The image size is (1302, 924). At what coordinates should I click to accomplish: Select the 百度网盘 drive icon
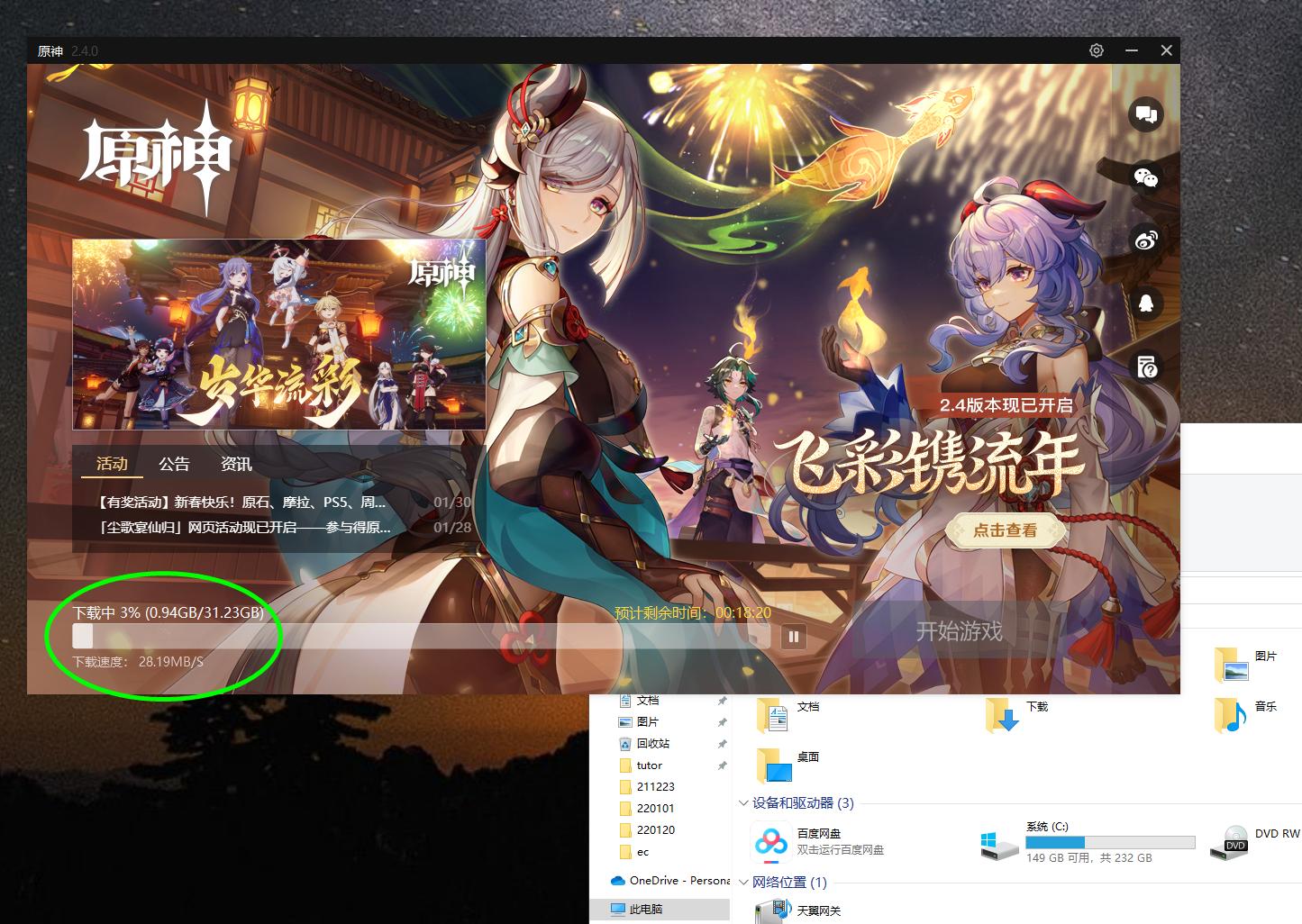click(770, 842)
